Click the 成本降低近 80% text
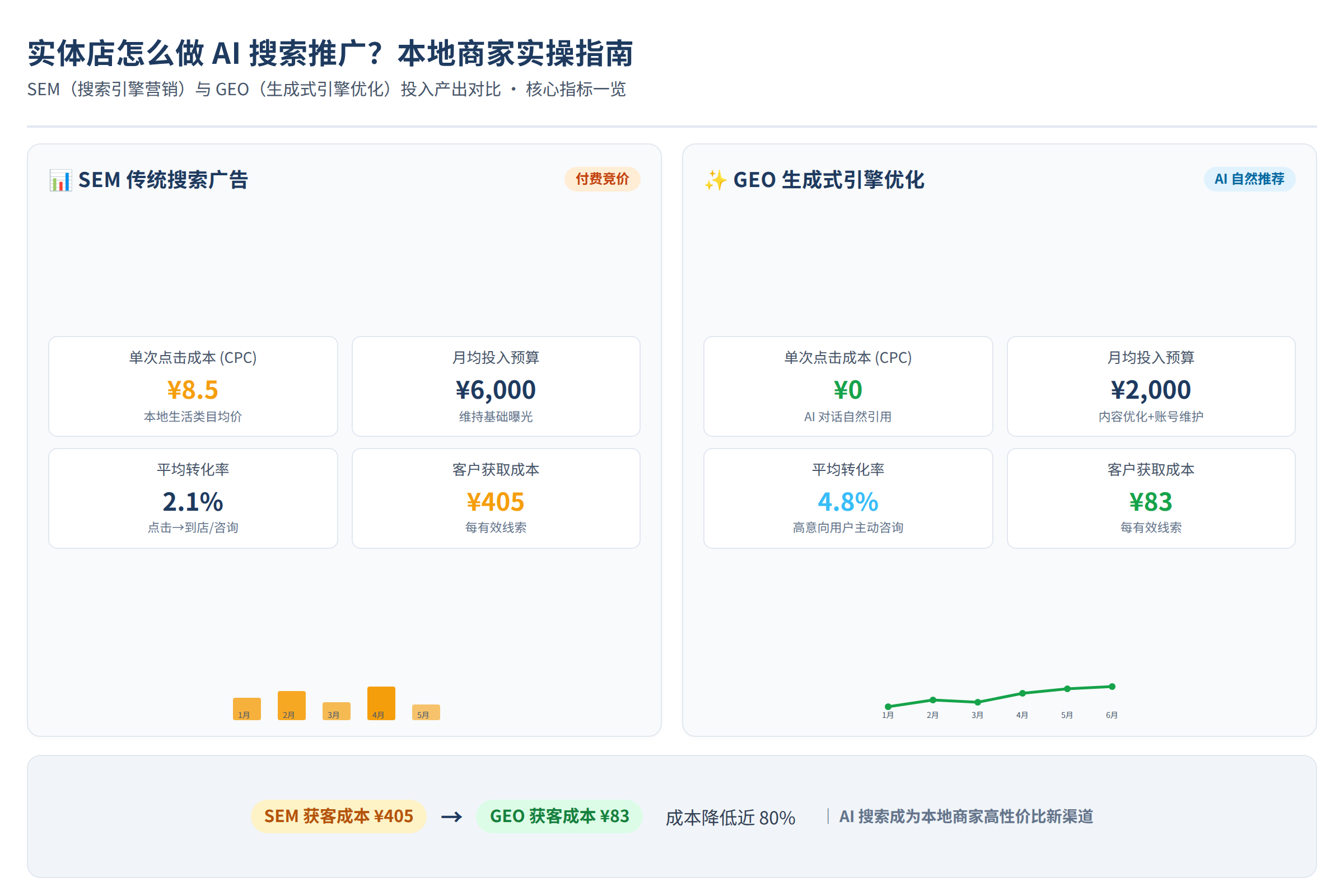 coord(730,817)
